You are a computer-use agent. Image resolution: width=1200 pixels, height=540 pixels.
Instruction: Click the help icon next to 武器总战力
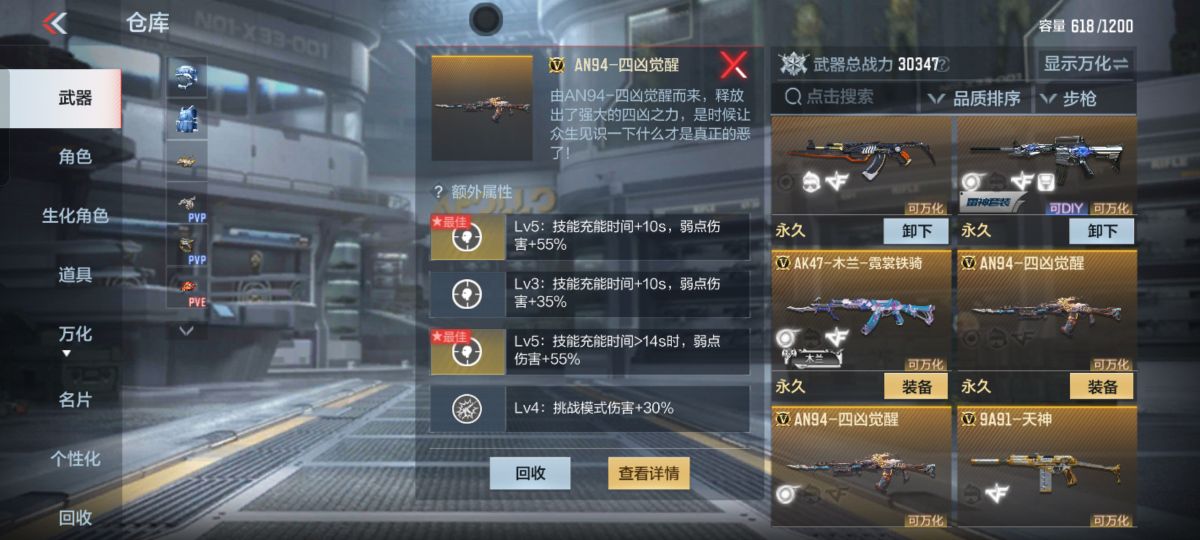click(943, 64)
